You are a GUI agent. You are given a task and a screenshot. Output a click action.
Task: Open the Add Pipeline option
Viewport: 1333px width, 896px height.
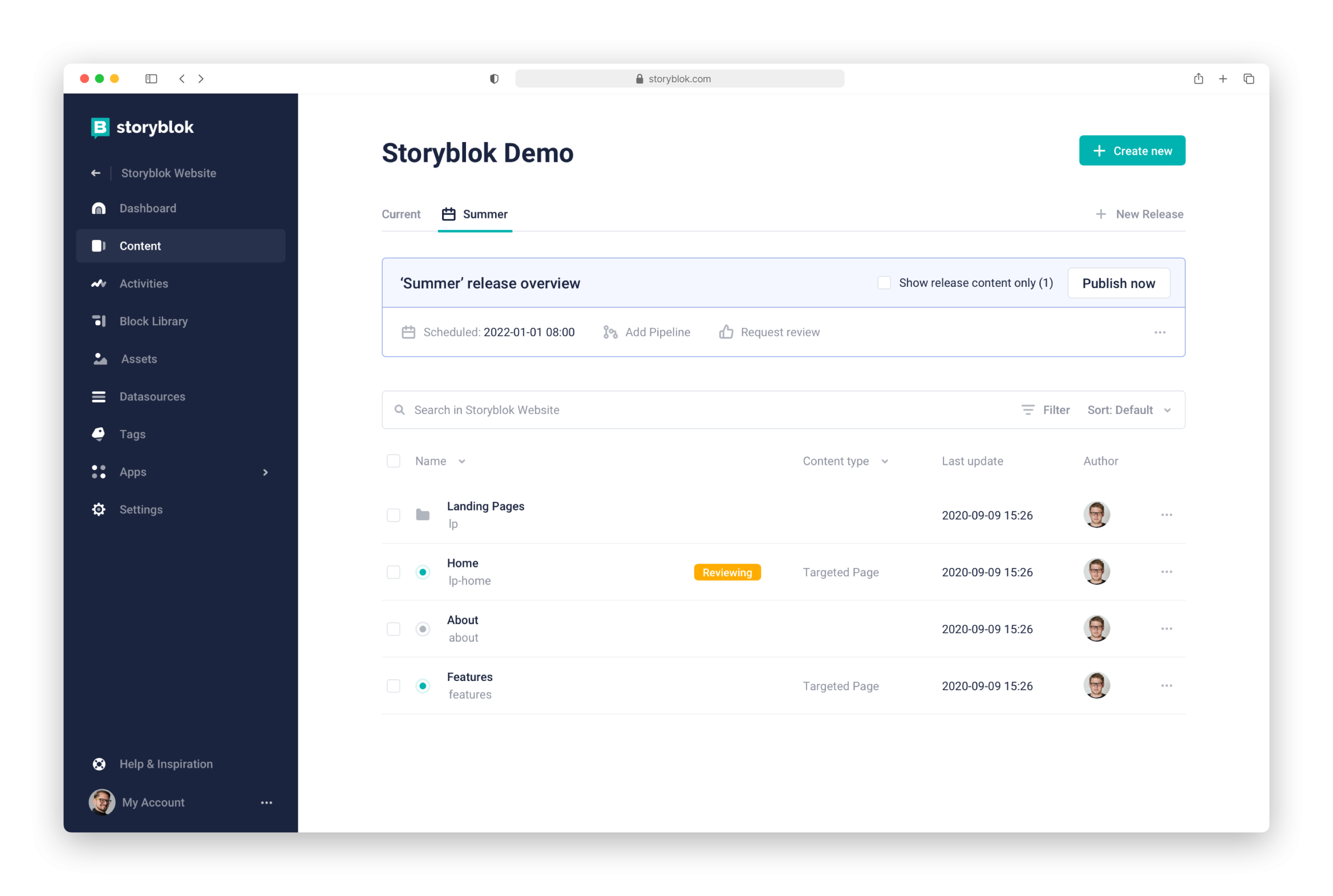646,332
